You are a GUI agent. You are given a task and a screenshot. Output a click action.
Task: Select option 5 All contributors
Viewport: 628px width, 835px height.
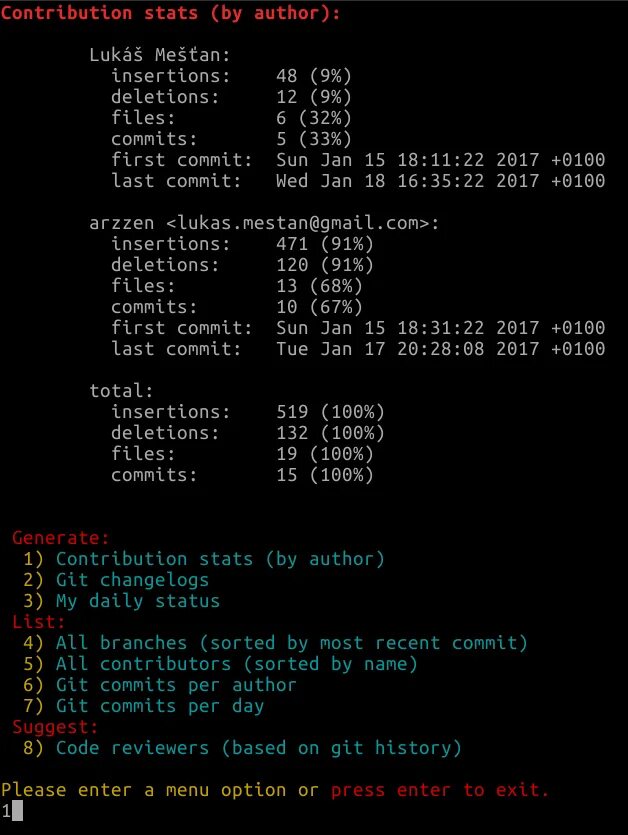click(x=220, y=664)
